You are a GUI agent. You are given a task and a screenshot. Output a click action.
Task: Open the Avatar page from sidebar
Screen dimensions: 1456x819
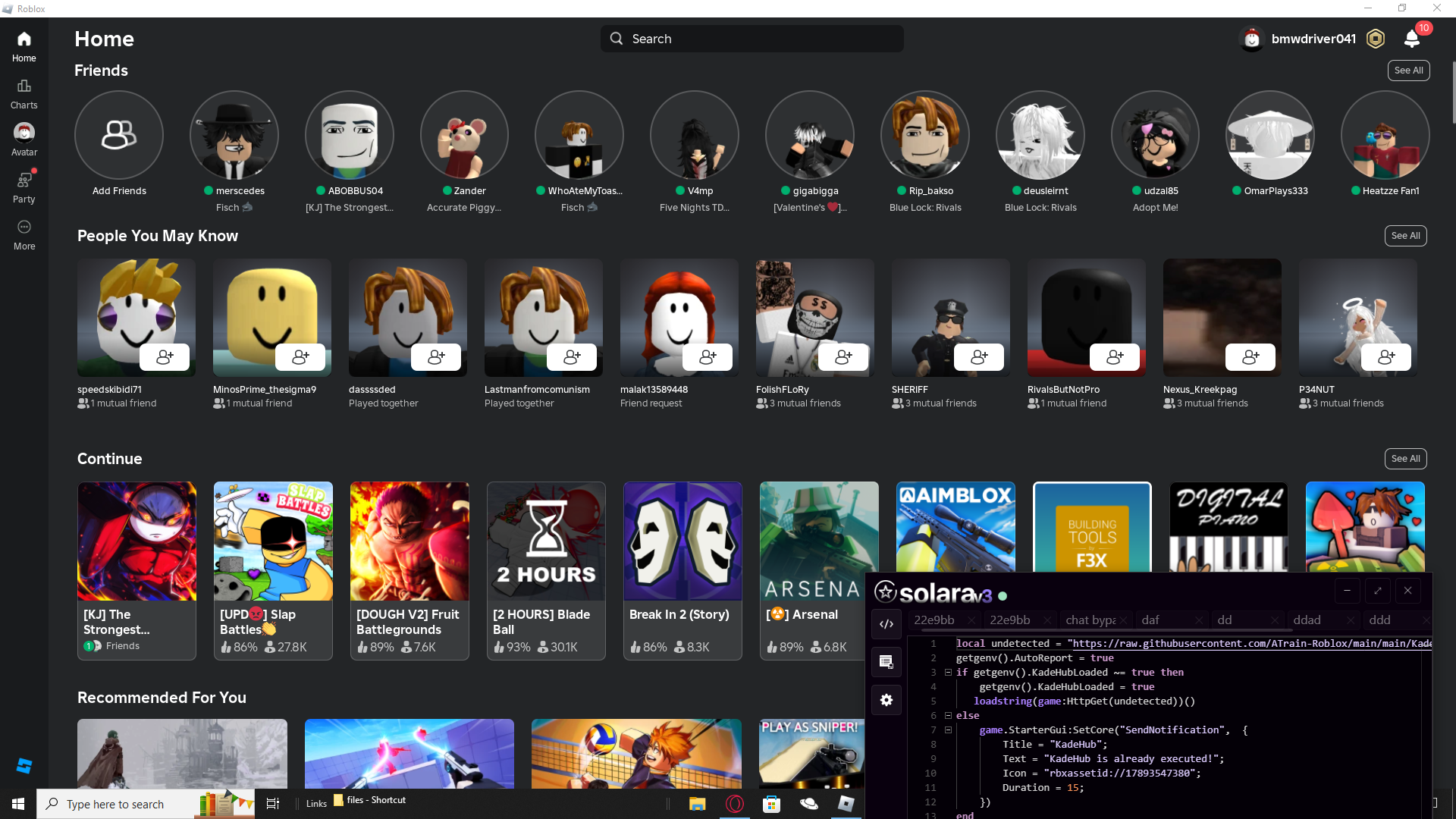point(24,140)
